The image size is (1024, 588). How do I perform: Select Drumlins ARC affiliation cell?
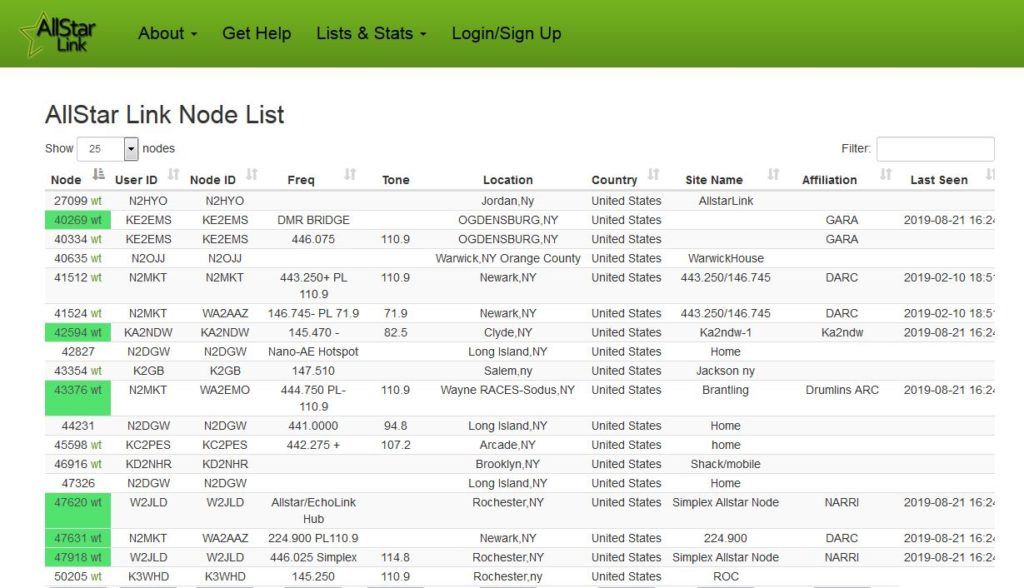[842, 389]
